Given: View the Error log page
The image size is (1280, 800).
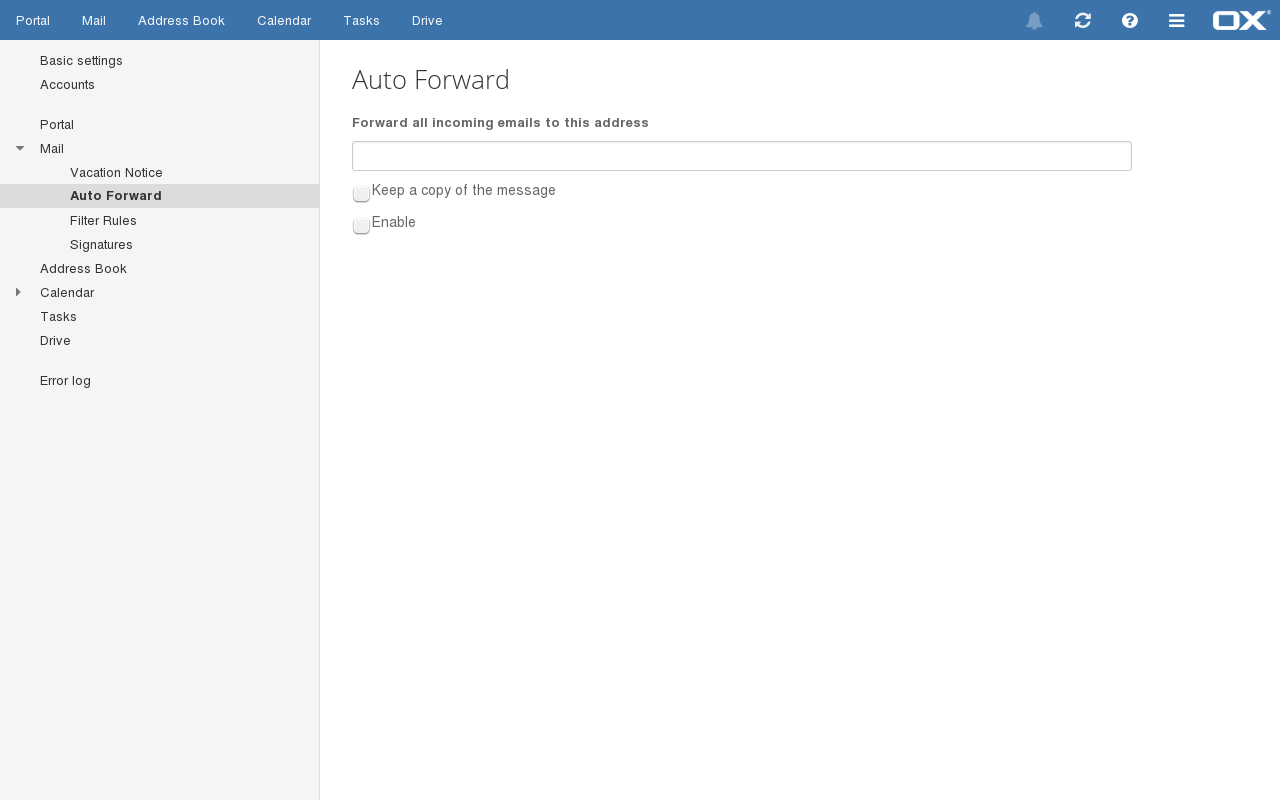Looking at the screenshot, I should tap(65, 381).
